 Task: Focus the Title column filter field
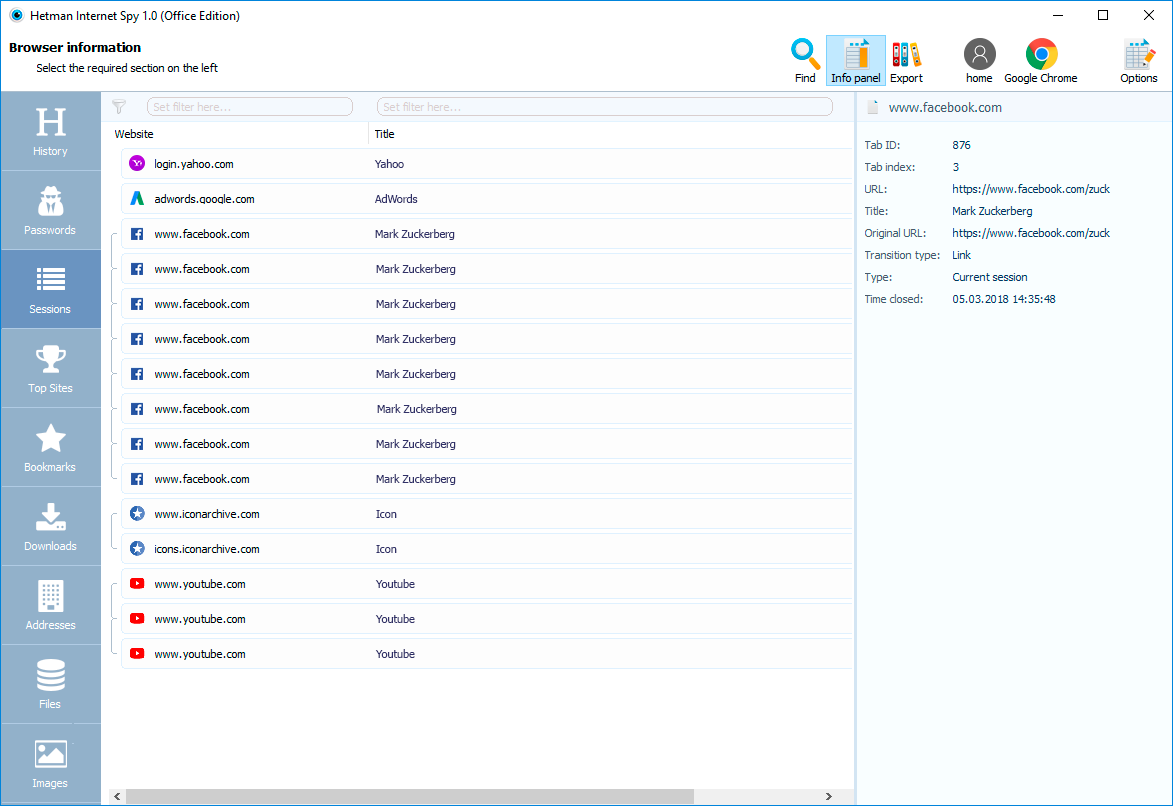point(604,107)
